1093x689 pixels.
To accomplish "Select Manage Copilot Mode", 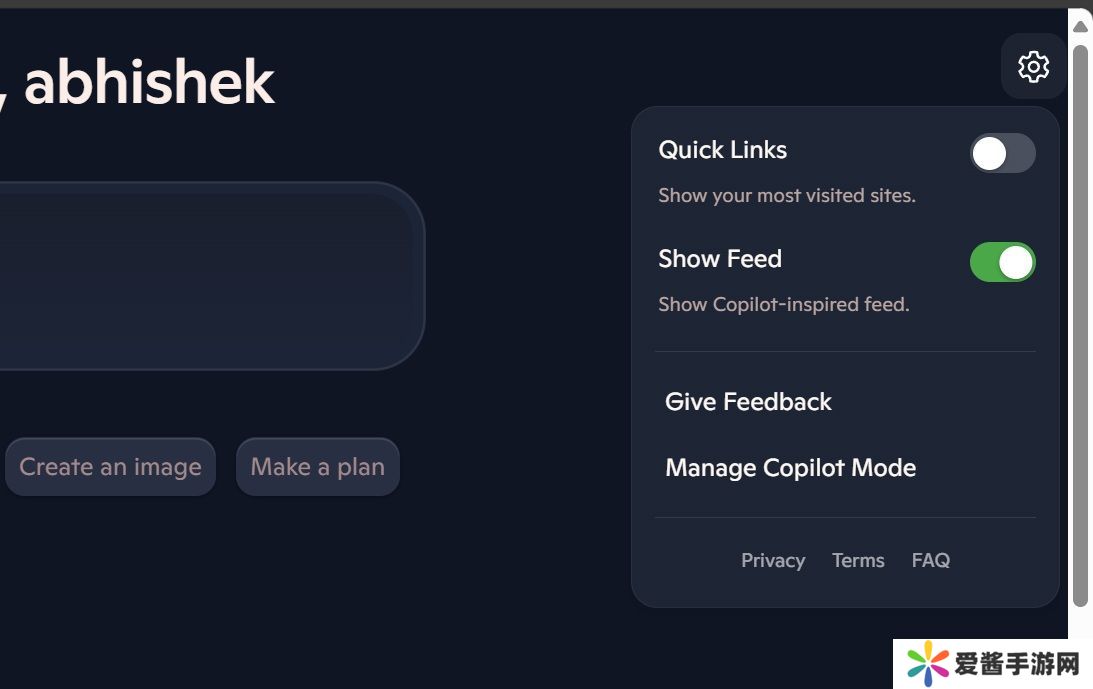I will (790, 468).
